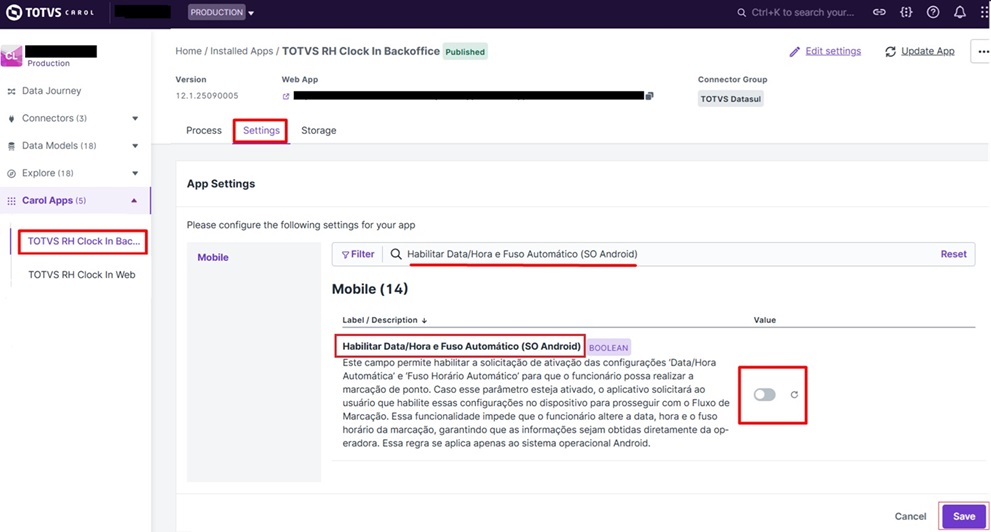991x532 pixels.
Task: Click the Cancel button
Action: (910, 516)
